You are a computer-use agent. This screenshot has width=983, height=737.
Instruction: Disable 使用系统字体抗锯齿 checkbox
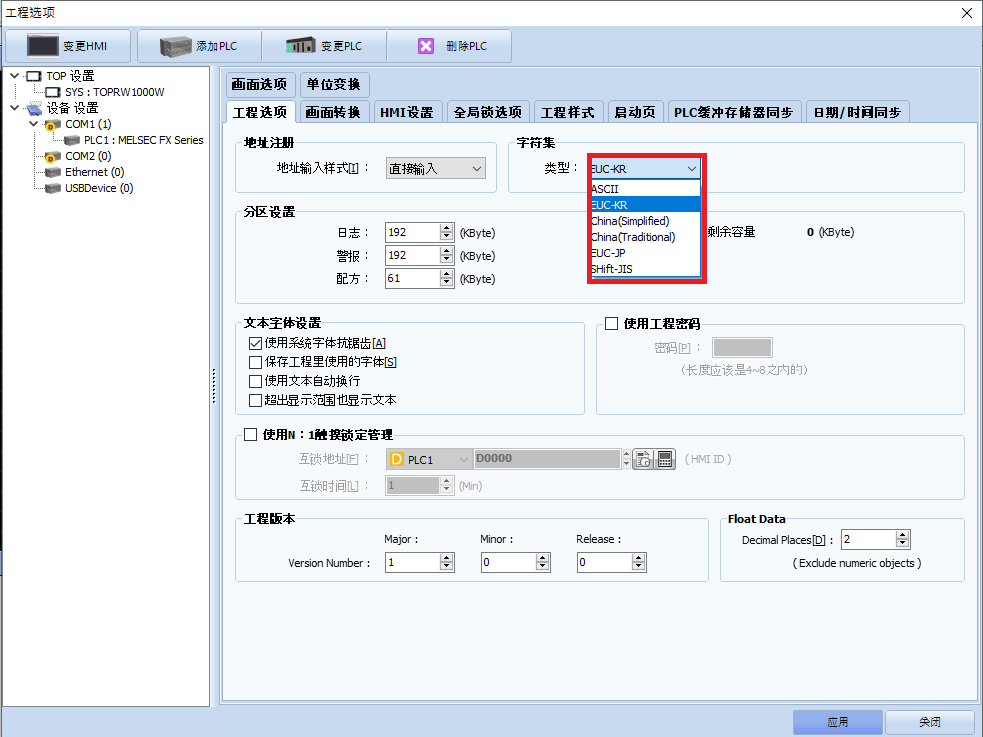[x=256, y=343]
